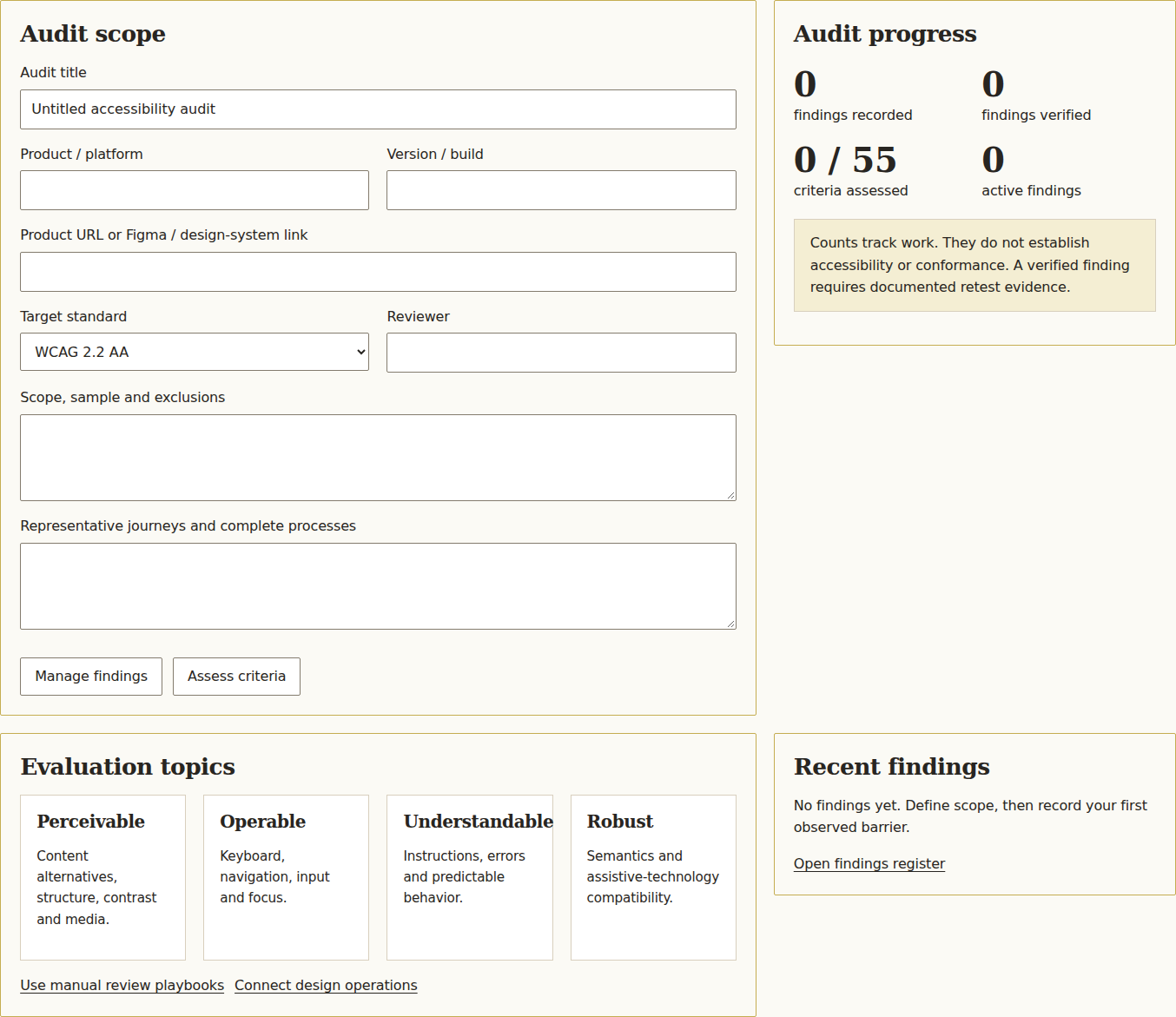The height and width of the screenshot is (1017, 1176).
Task: Click the Audit progress heading
Action: tap(885, 34)
